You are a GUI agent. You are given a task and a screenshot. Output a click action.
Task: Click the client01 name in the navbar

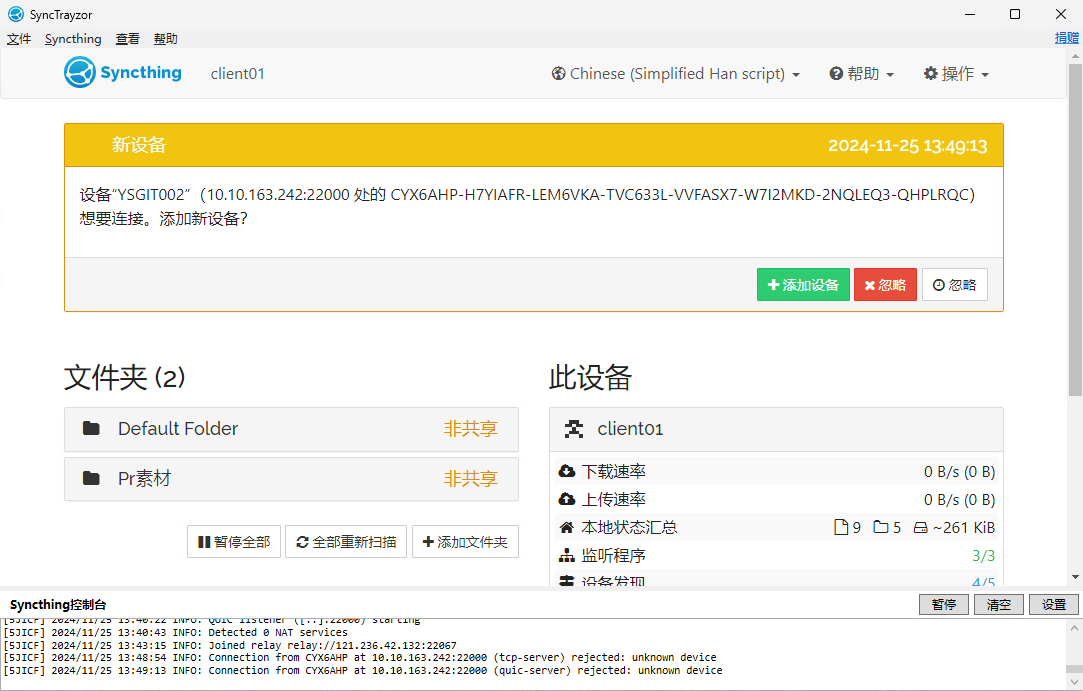238,74
